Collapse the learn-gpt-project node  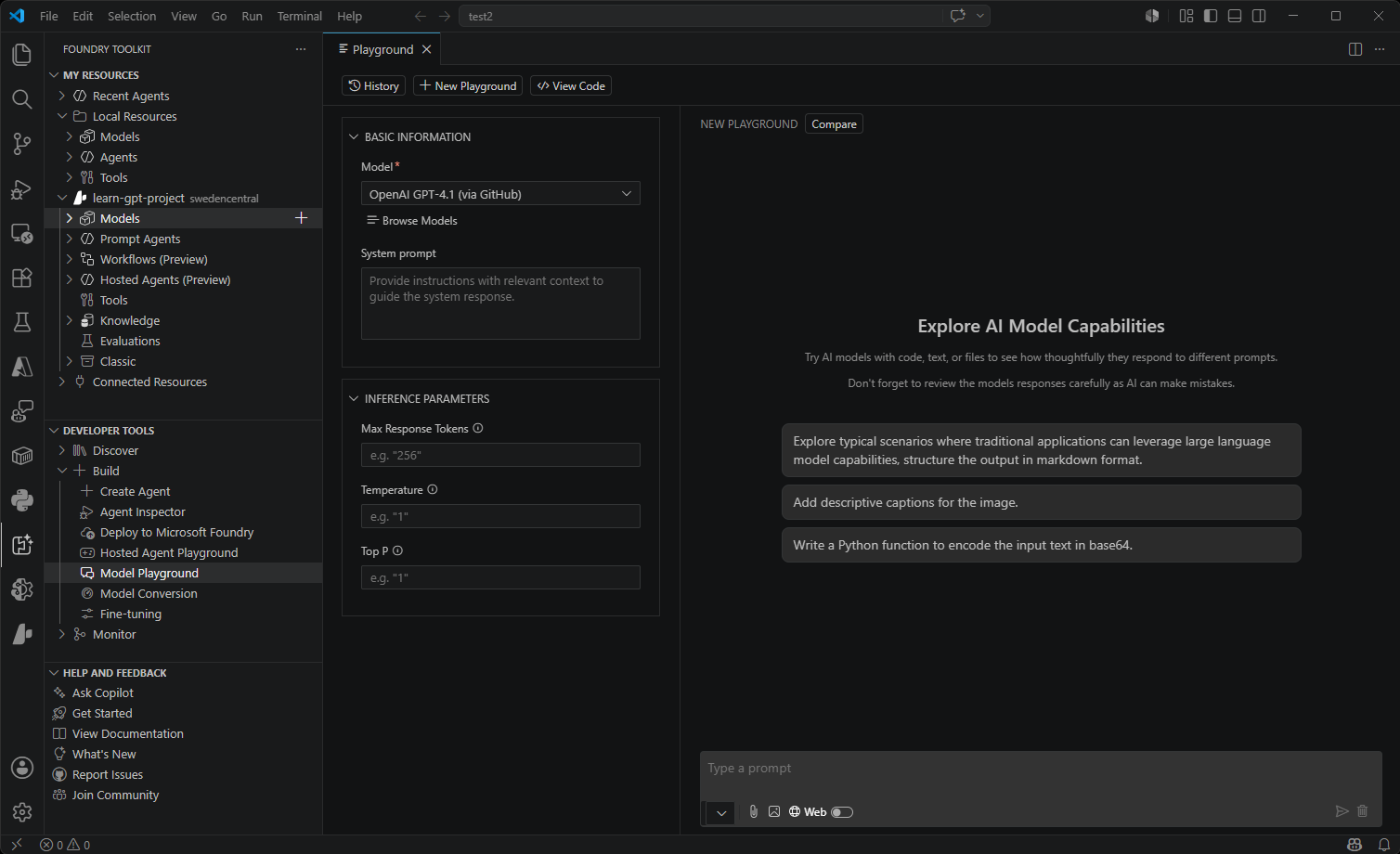point(62,198)
